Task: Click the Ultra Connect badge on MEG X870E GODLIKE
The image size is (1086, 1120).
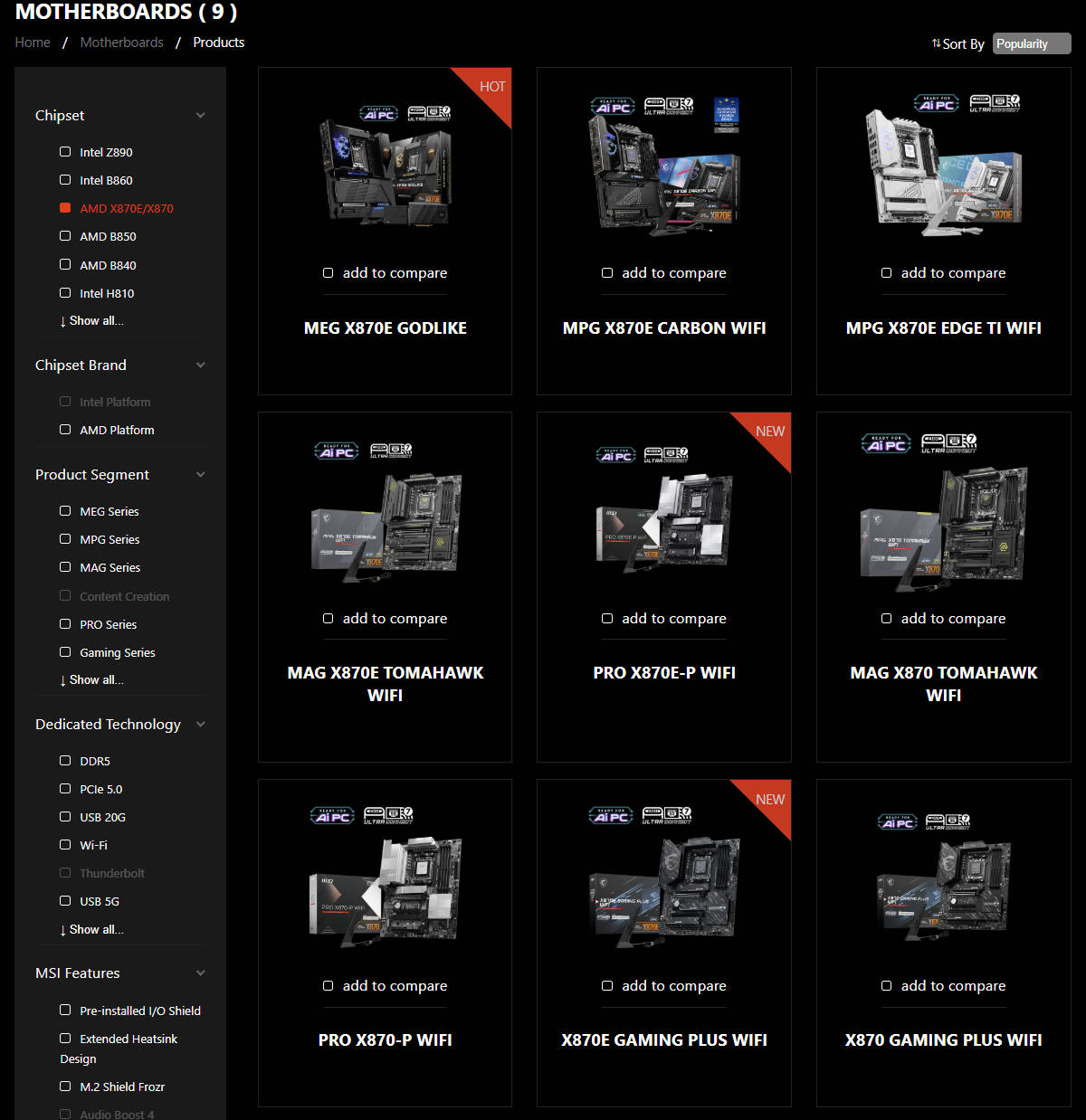Action: [429, 113]
